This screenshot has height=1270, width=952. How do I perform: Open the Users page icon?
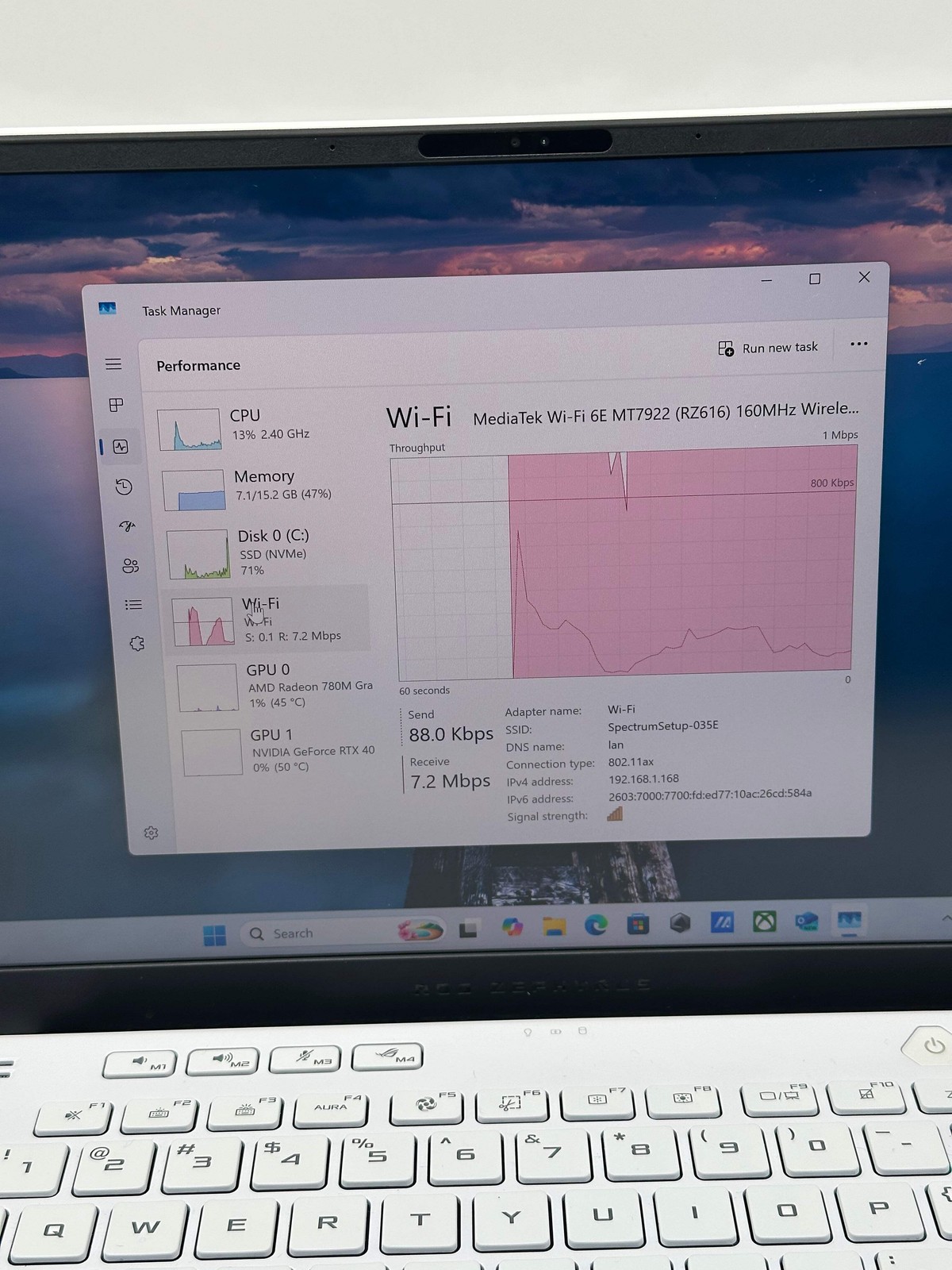point(130,566)
